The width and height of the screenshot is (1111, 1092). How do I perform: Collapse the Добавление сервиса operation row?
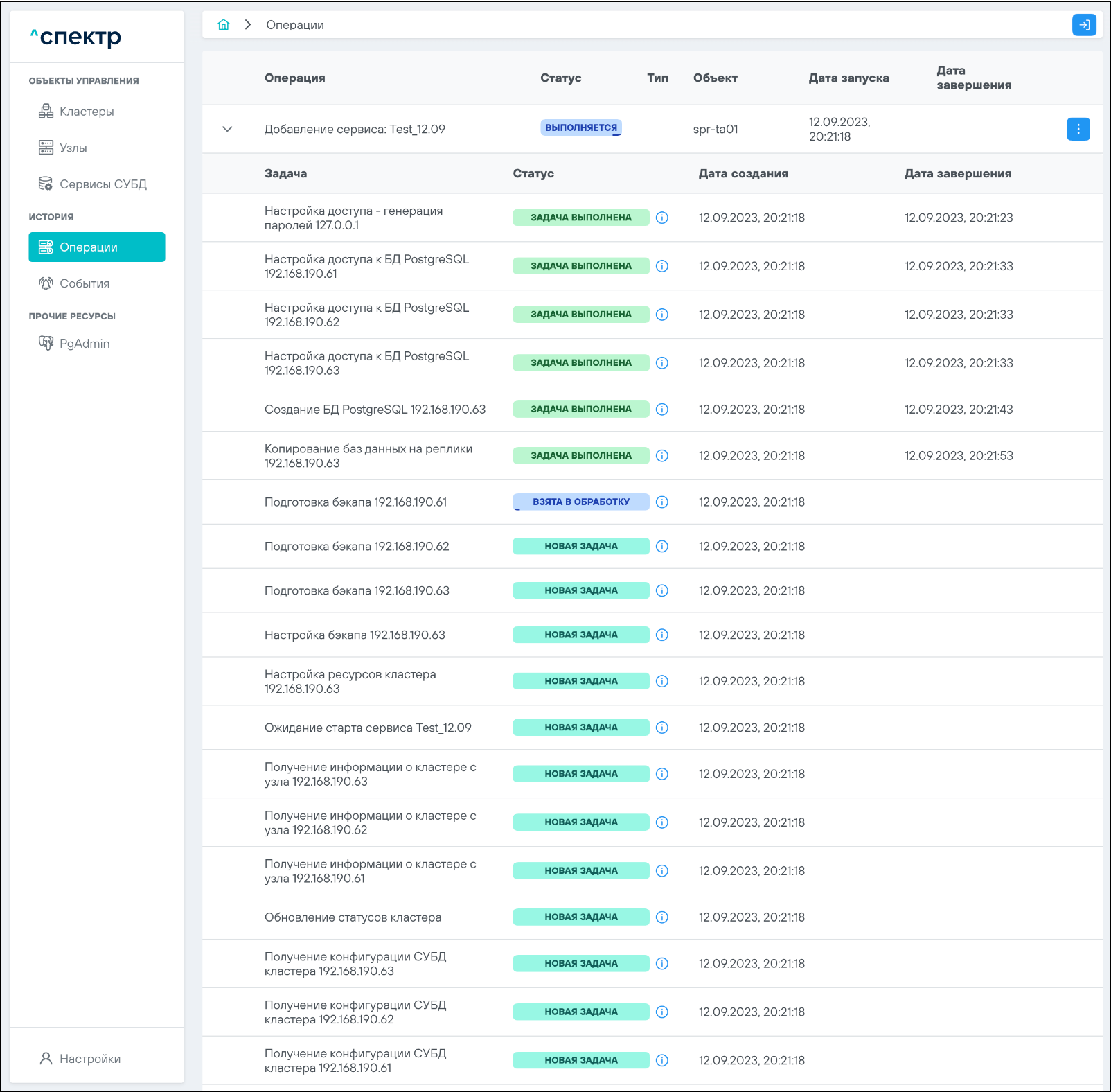click(227, 129)
